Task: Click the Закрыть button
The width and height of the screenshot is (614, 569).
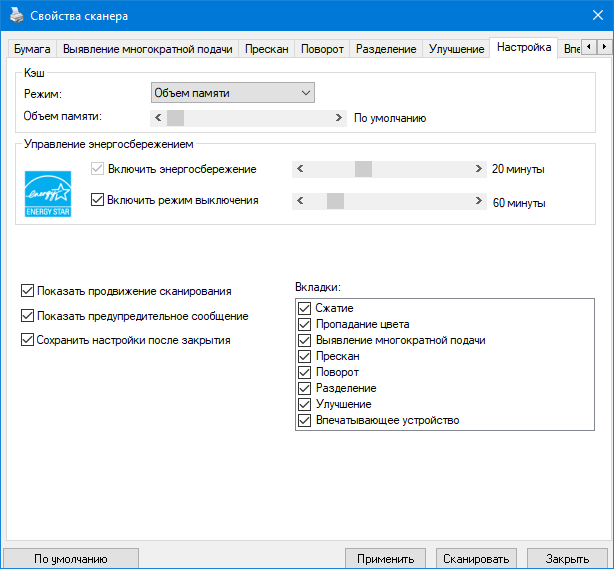Action: (x=567, y=559)
